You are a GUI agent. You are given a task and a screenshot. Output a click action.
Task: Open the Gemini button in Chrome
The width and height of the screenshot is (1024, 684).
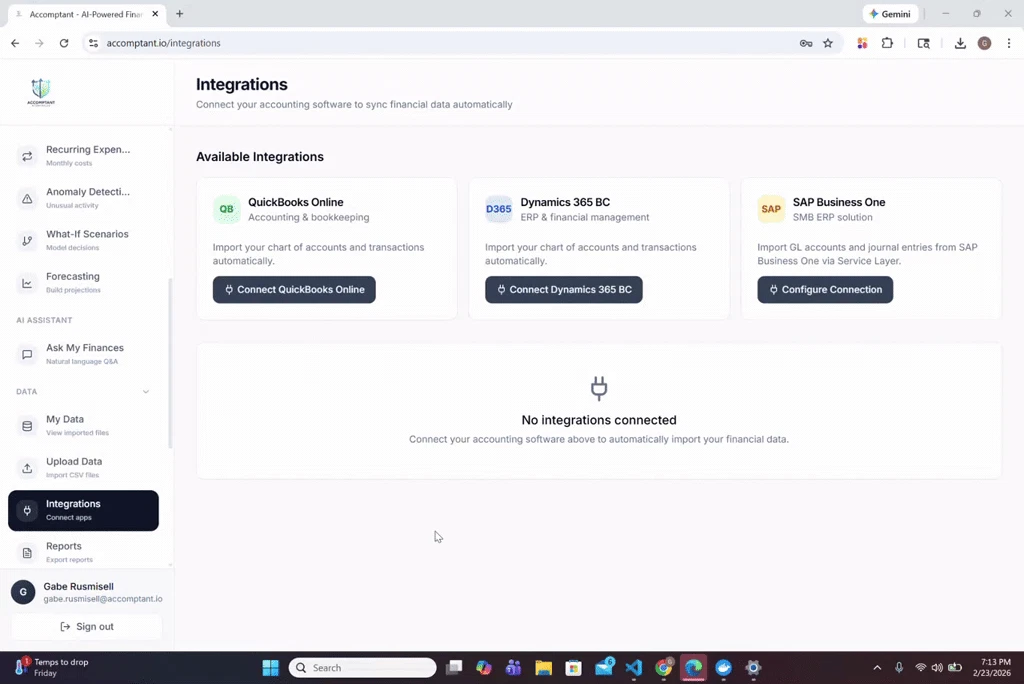[890, 14]
